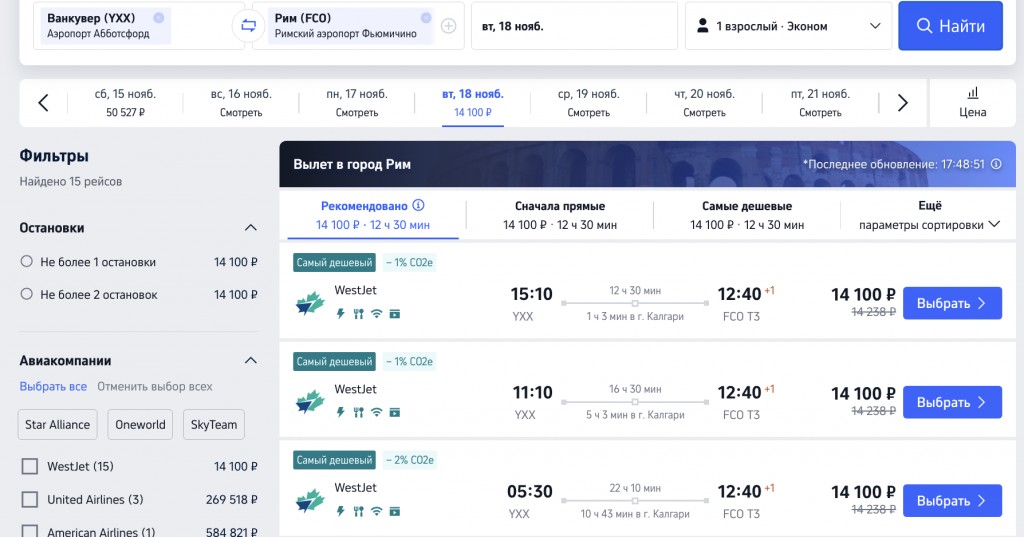
Task: Switch to 'Сначала прямые' sorting tab
Action: click(560, 215)
